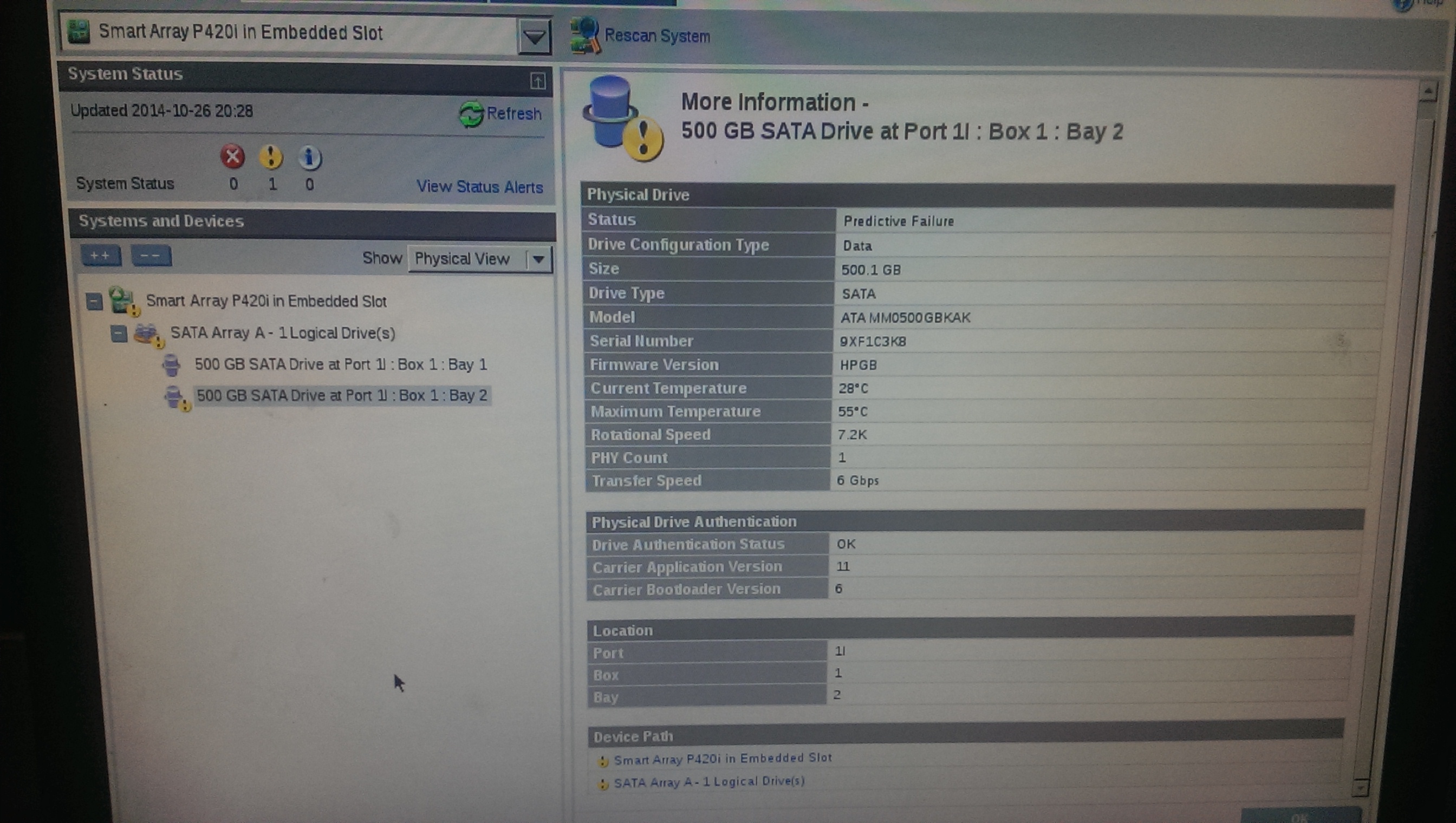Open the Physical View show dropdown
This screenshot has height=823, width=1456.
pyautogui.click(x=479, y=259)
